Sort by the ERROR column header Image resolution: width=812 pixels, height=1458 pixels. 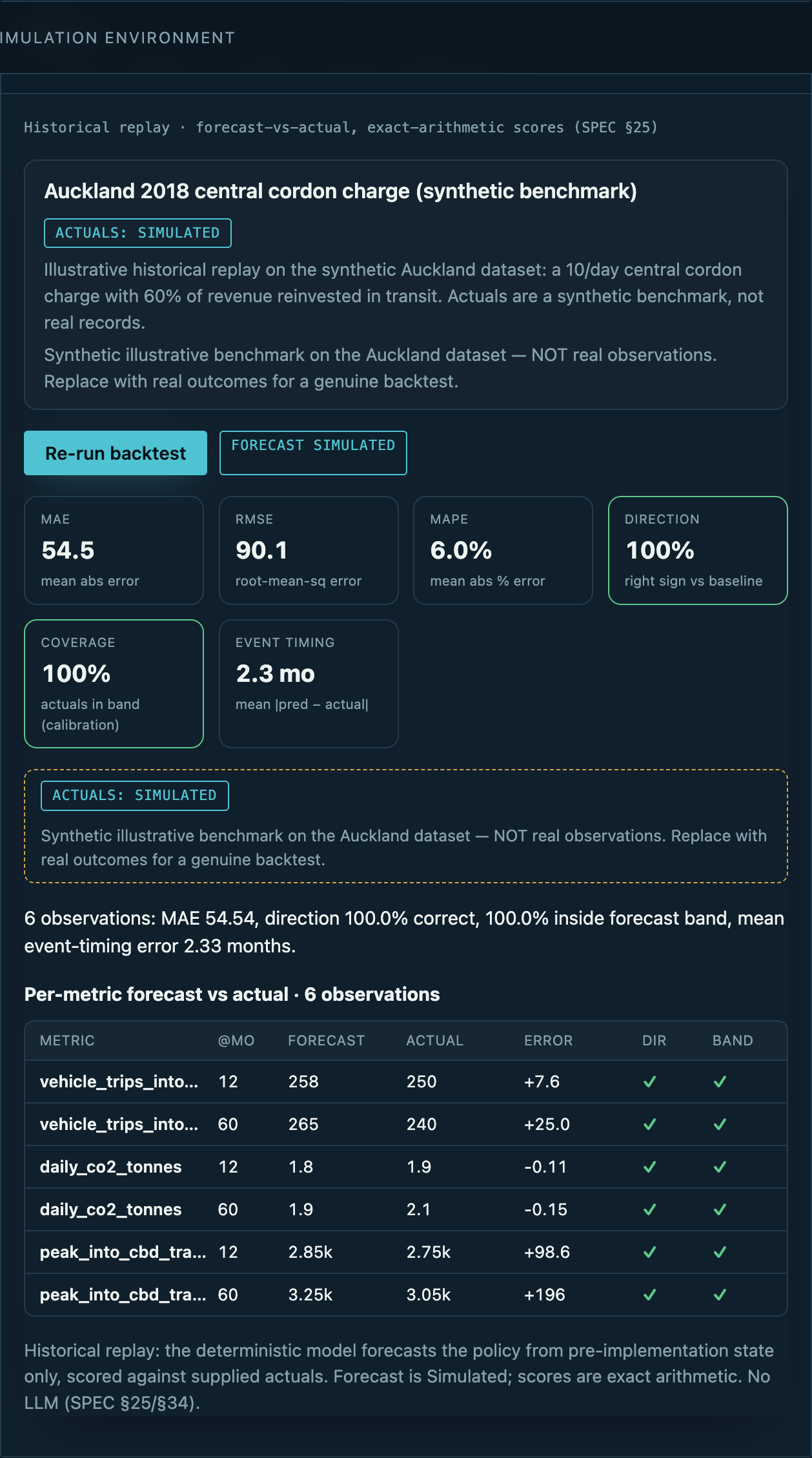548,1040
